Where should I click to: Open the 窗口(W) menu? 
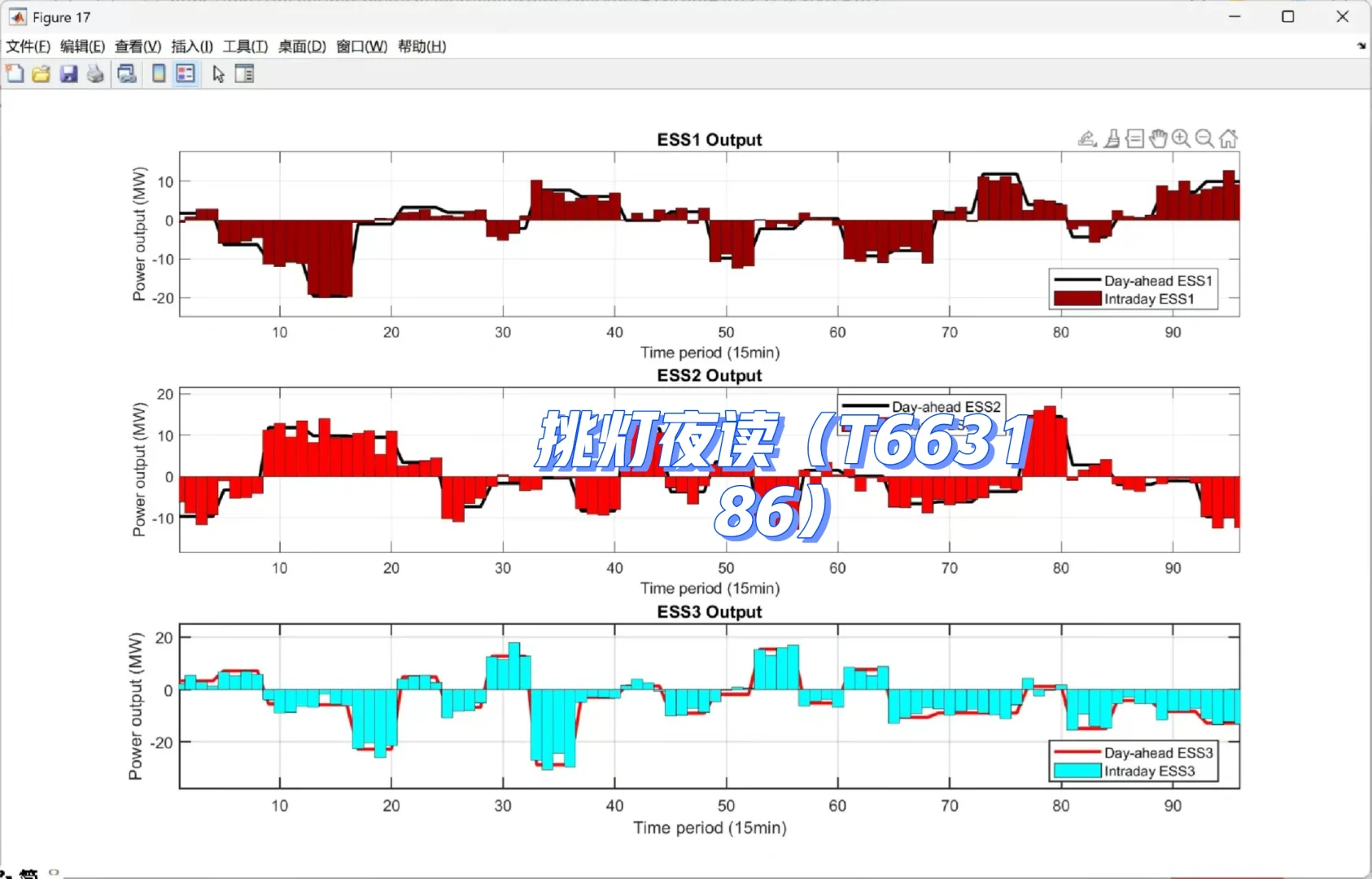click(362, 46)
